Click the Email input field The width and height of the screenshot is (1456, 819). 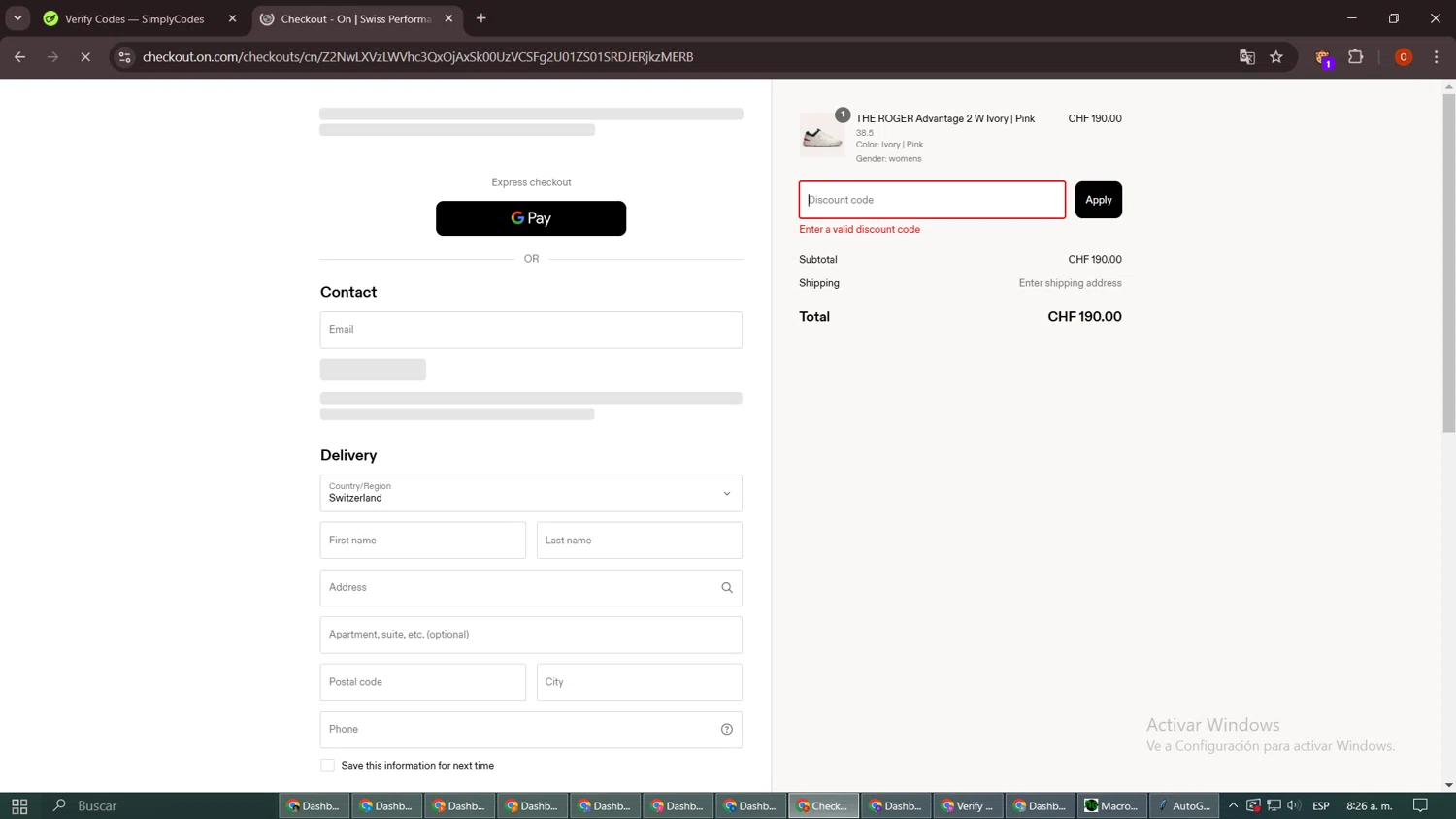pyautogui.click(x=531, y=330)
